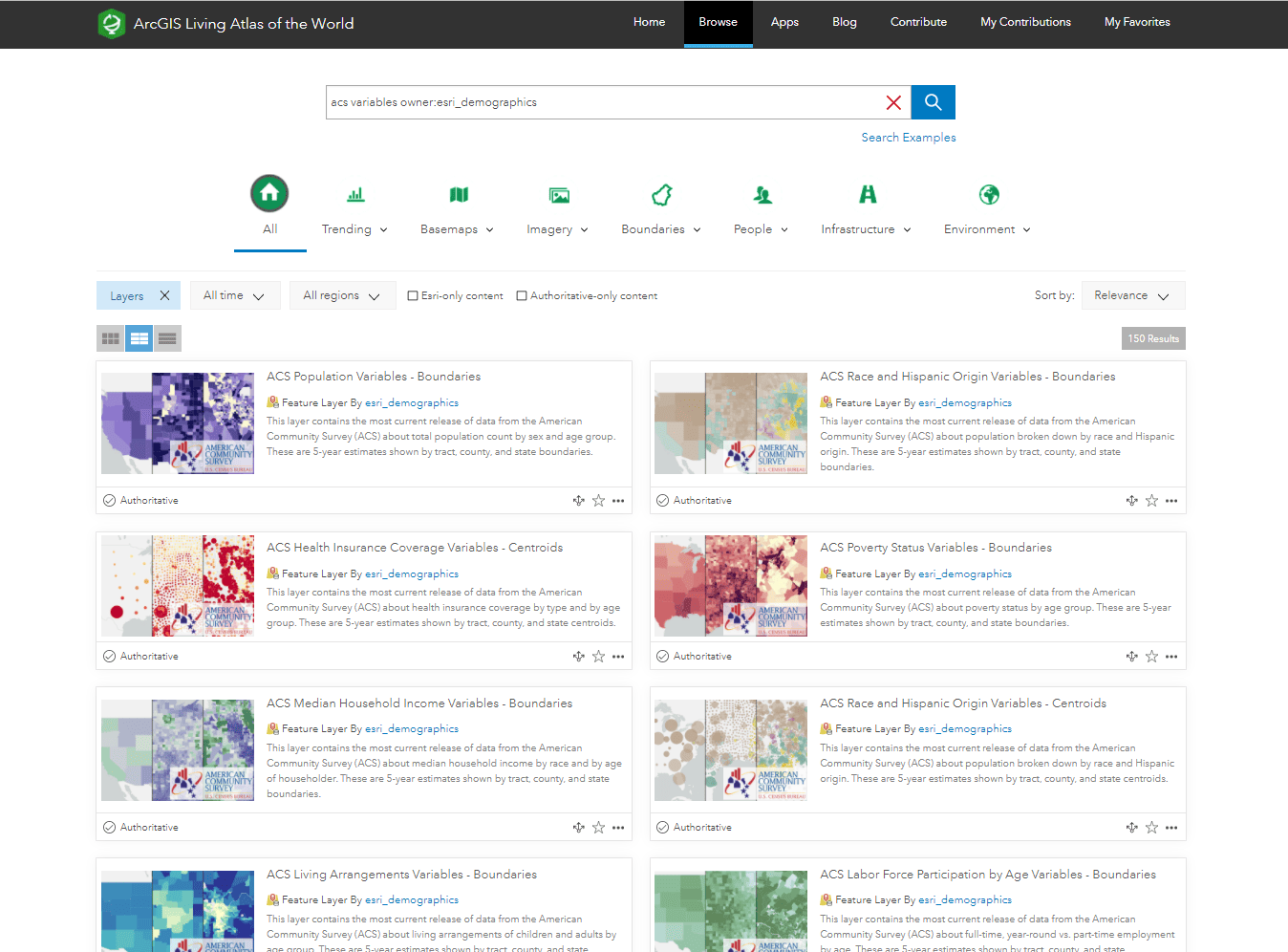
Task: Remove the Layers filter chip
Action: (x=164, y=295)
